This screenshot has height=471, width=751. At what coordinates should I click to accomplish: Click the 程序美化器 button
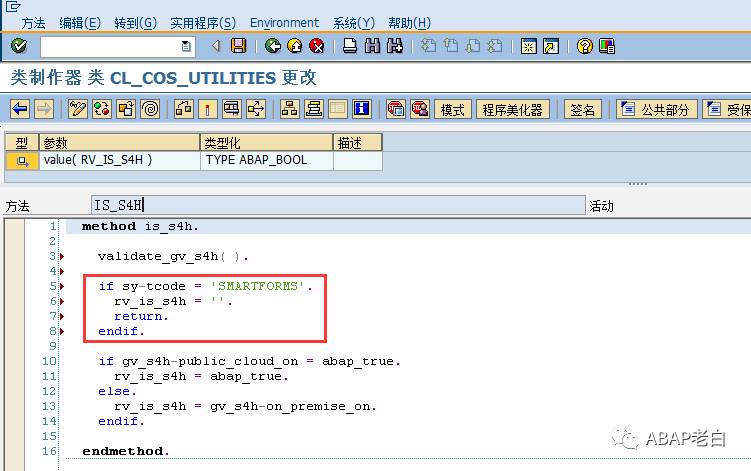click(x=512, y=110)
